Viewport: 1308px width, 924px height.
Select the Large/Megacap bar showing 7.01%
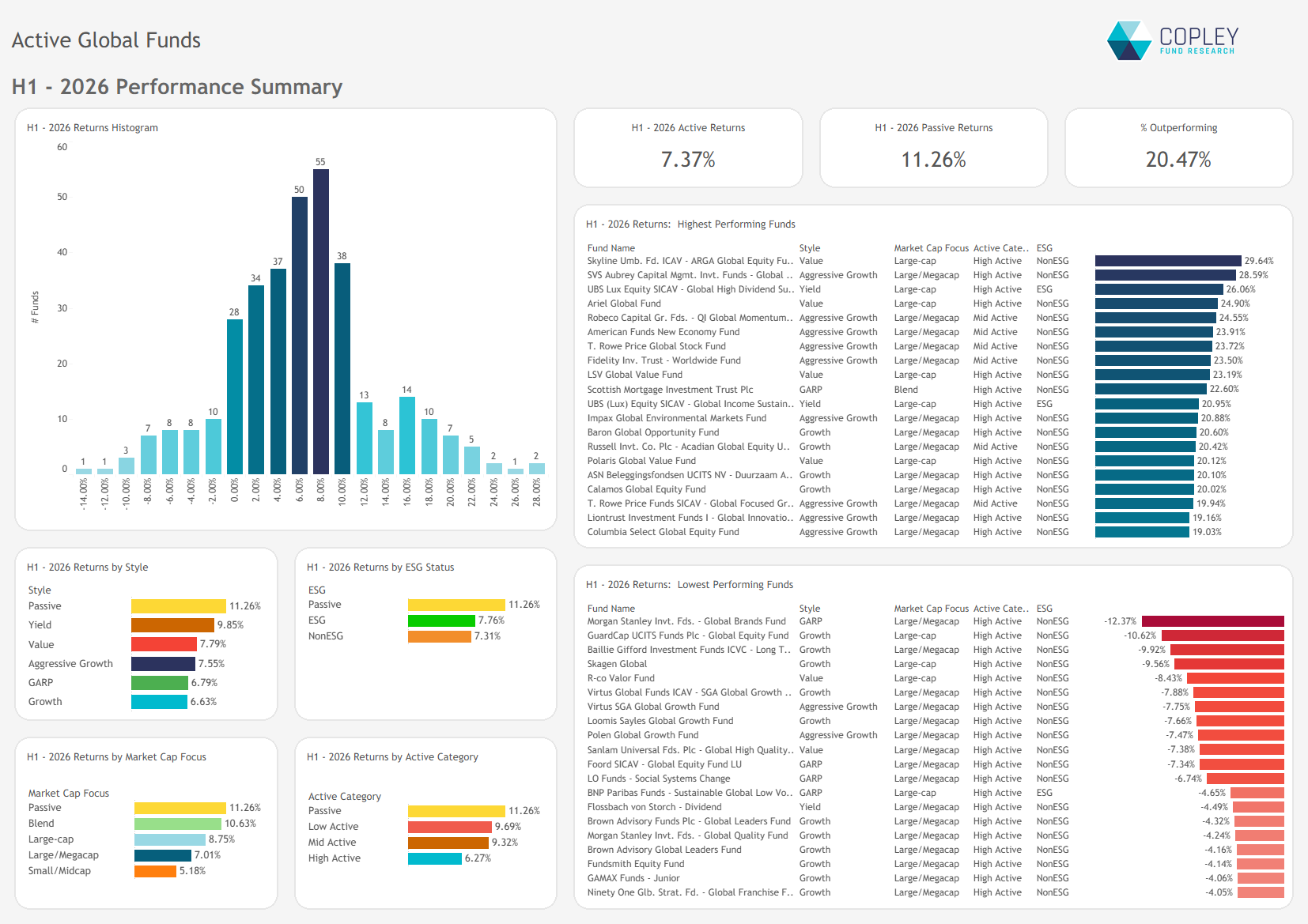tap(163, 855)
